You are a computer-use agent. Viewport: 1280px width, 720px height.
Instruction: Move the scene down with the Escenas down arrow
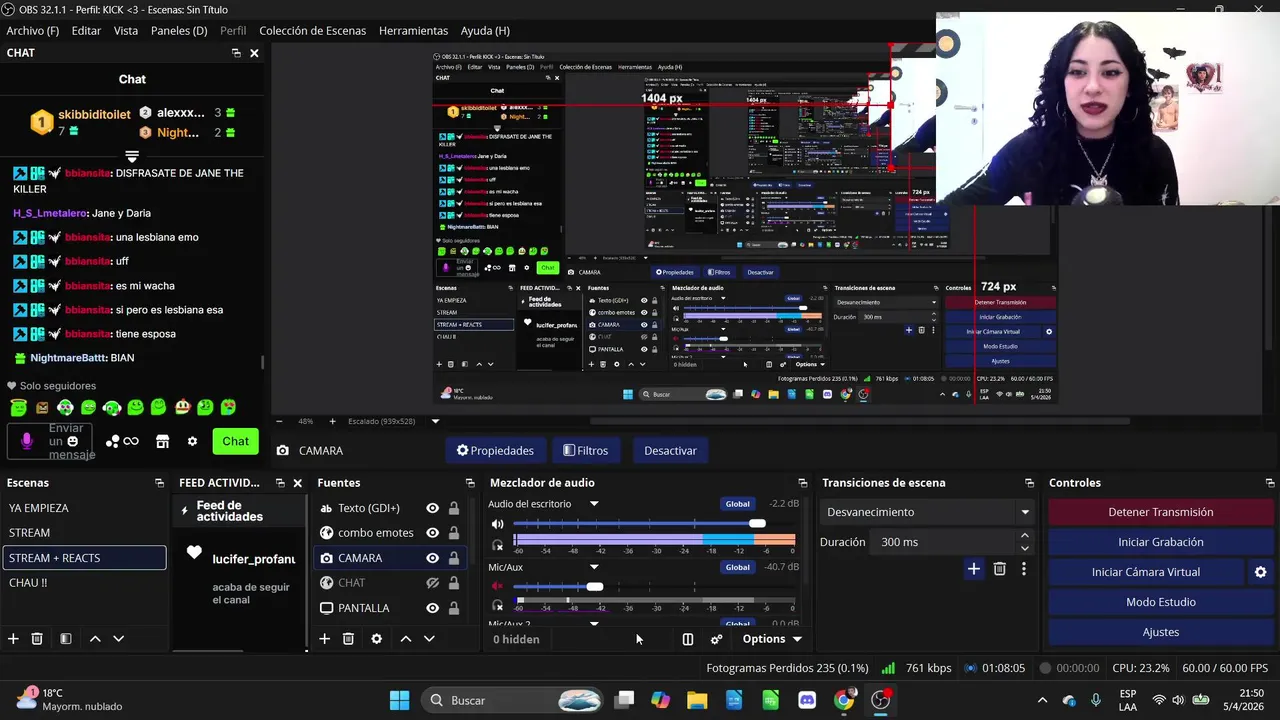click(x=118, y=639)
